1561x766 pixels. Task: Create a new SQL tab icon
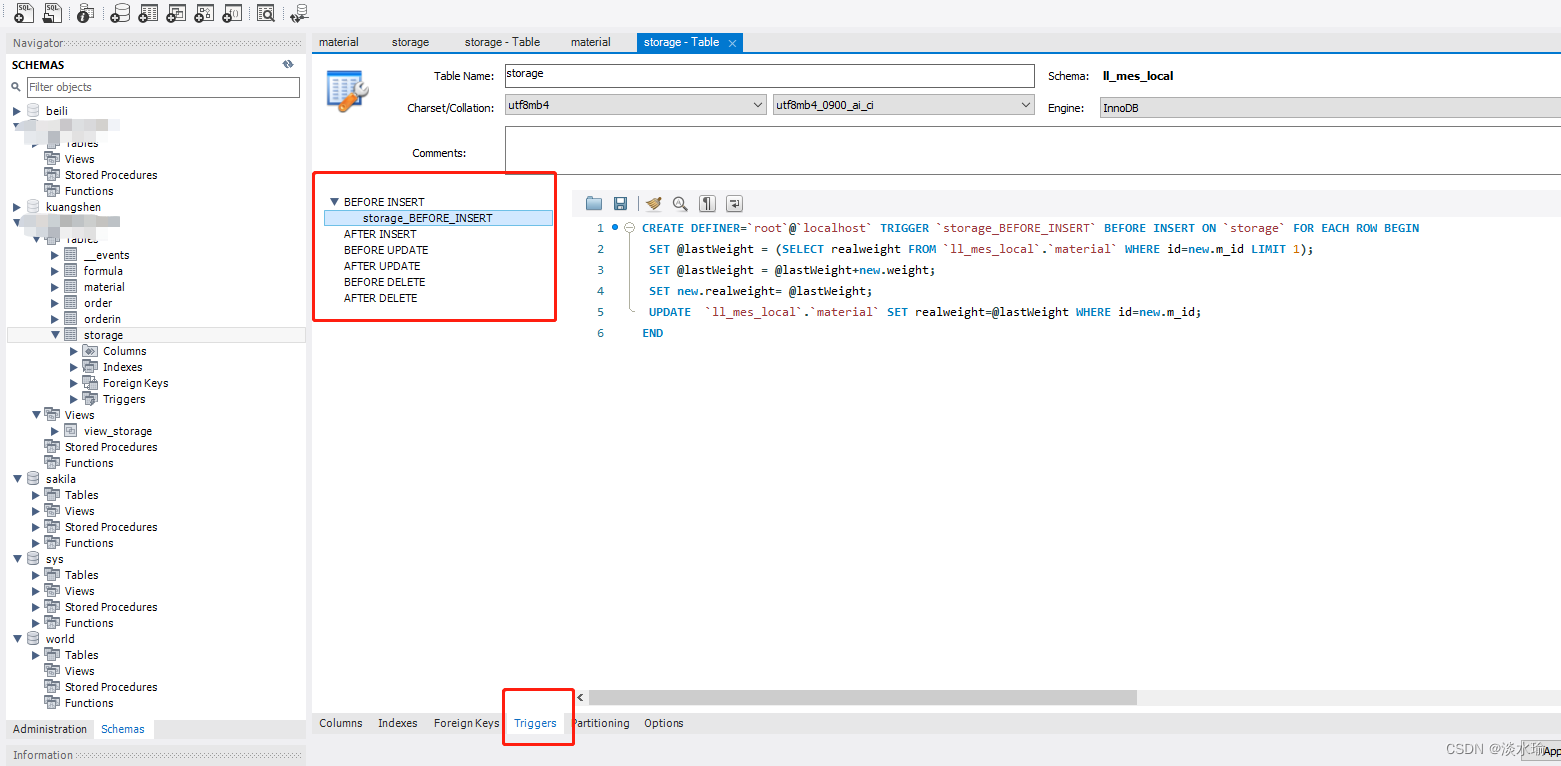click(24, 13)
